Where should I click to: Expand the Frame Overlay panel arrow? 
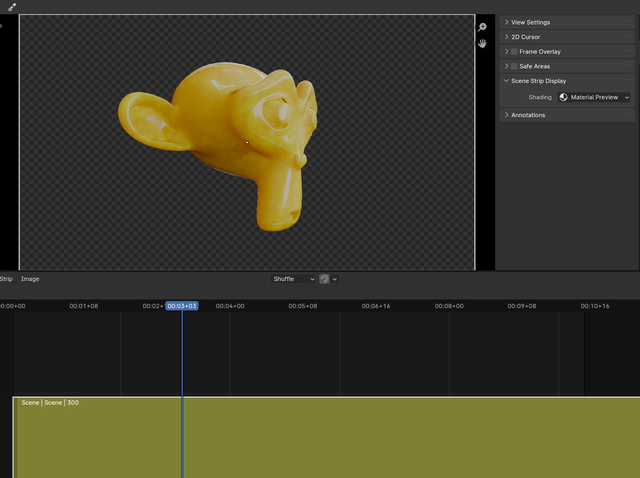507,51
